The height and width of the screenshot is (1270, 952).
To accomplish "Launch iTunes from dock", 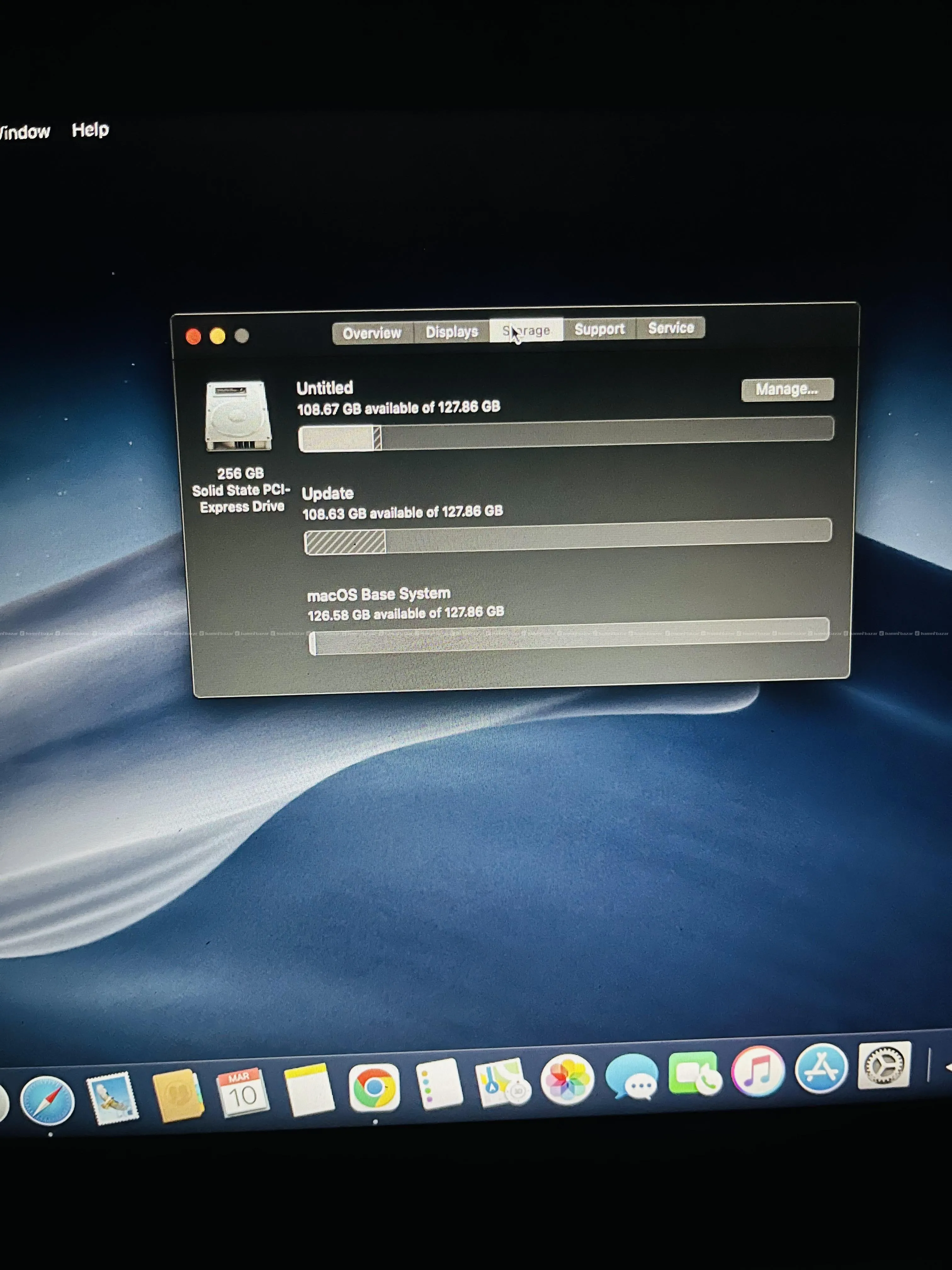I will 758,1071.
